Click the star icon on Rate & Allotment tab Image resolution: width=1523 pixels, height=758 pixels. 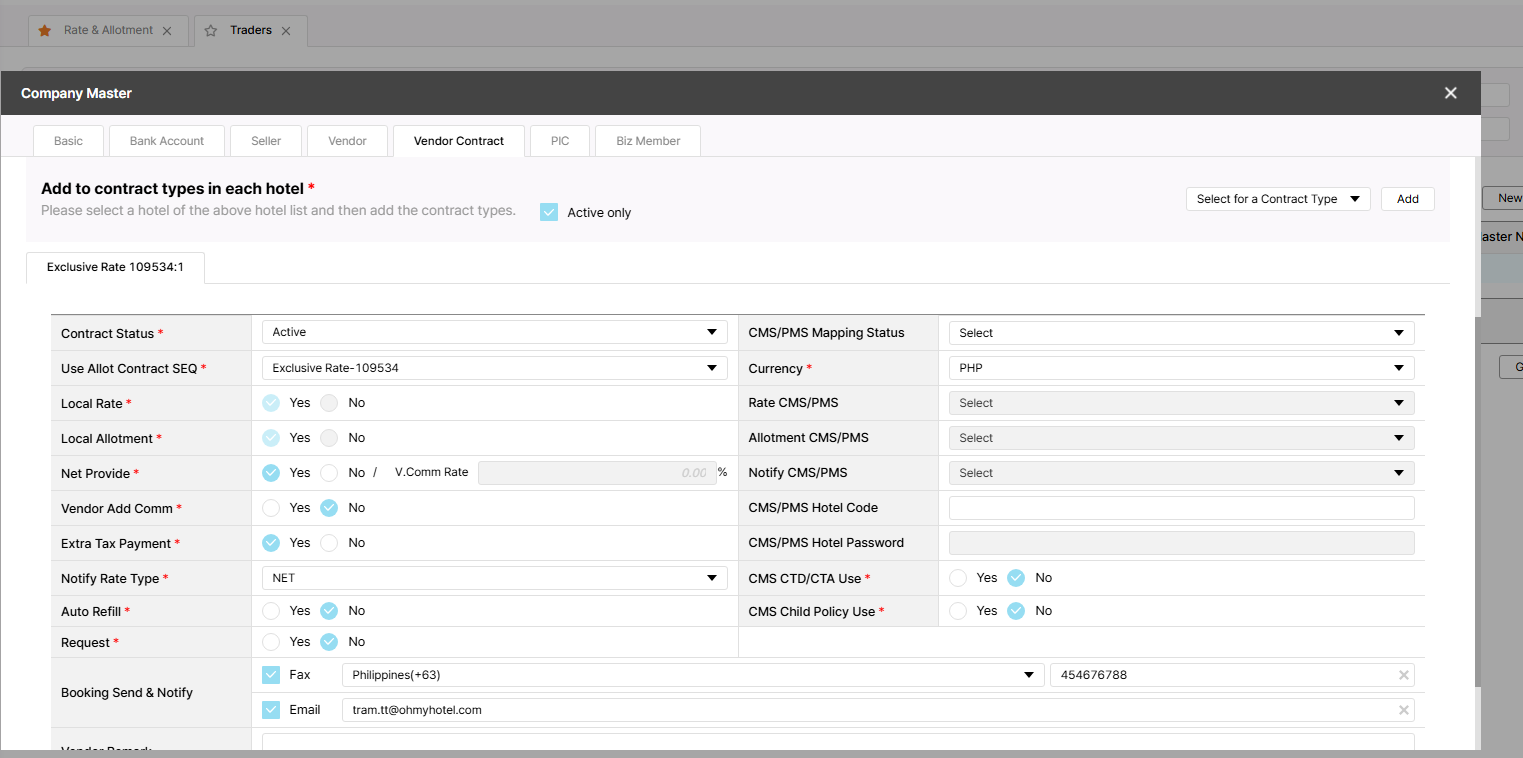point(44,31)
